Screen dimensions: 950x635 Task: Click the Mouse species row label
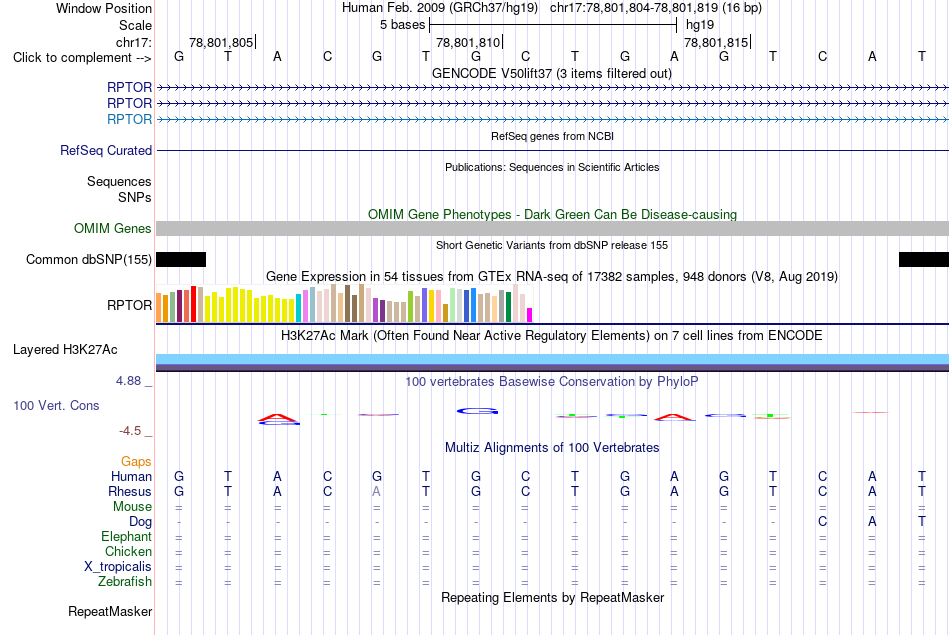[x=132, y=507]
